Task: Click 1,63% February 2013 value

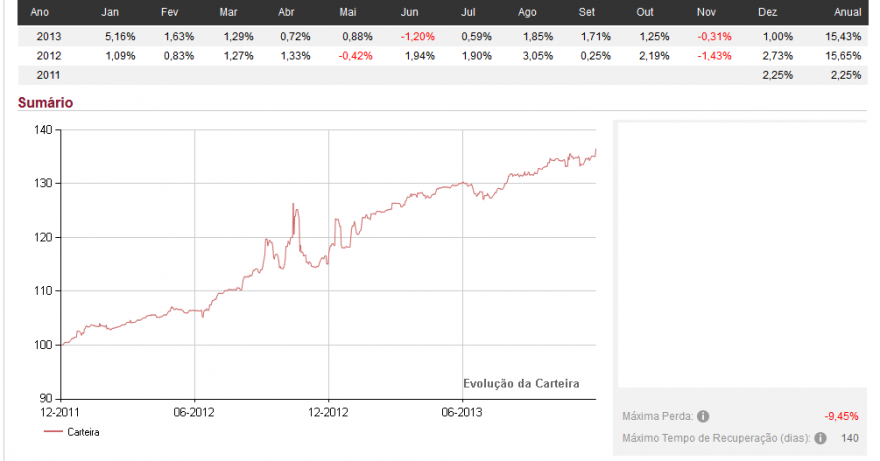Action: (x=179, y=36)
